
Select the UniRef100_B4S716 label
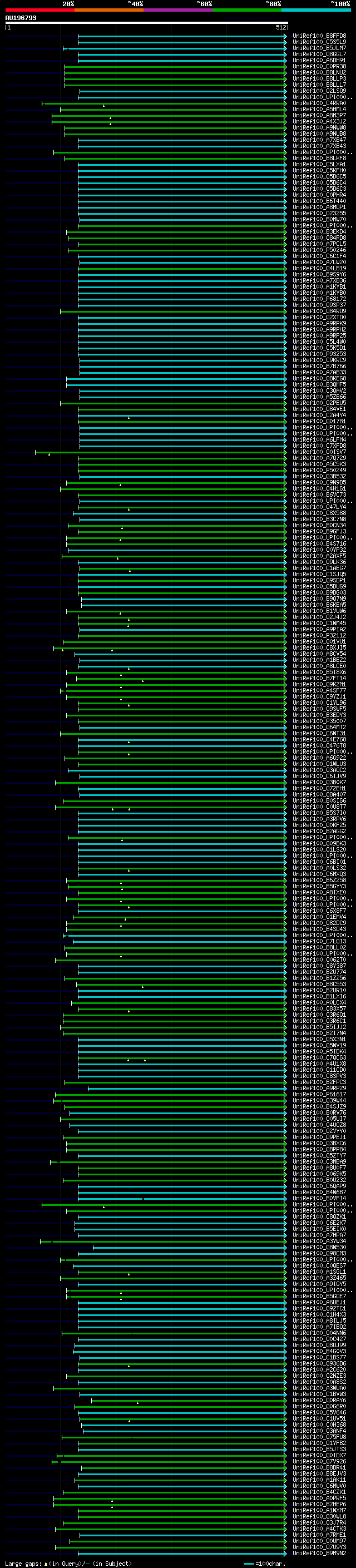(x=319, y=543)
